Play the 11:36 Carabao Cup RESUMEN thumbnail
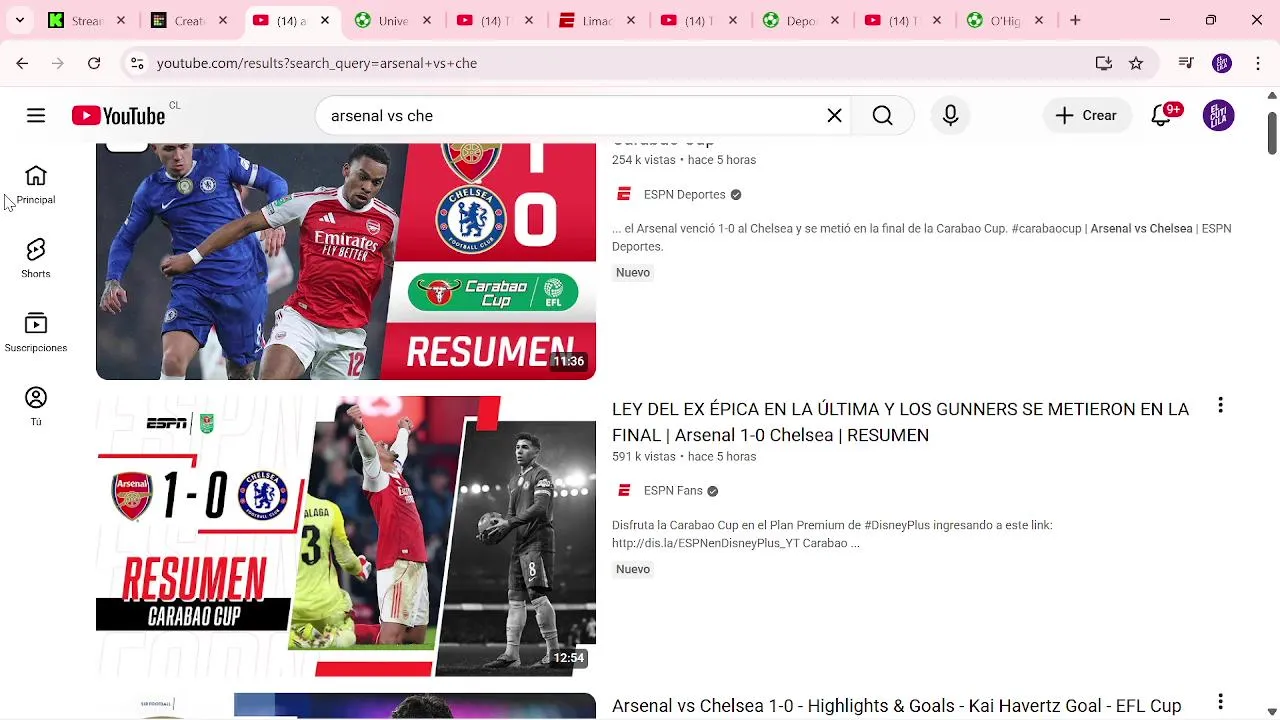Viewport: 1280px width, 720px height. point(346,261)
